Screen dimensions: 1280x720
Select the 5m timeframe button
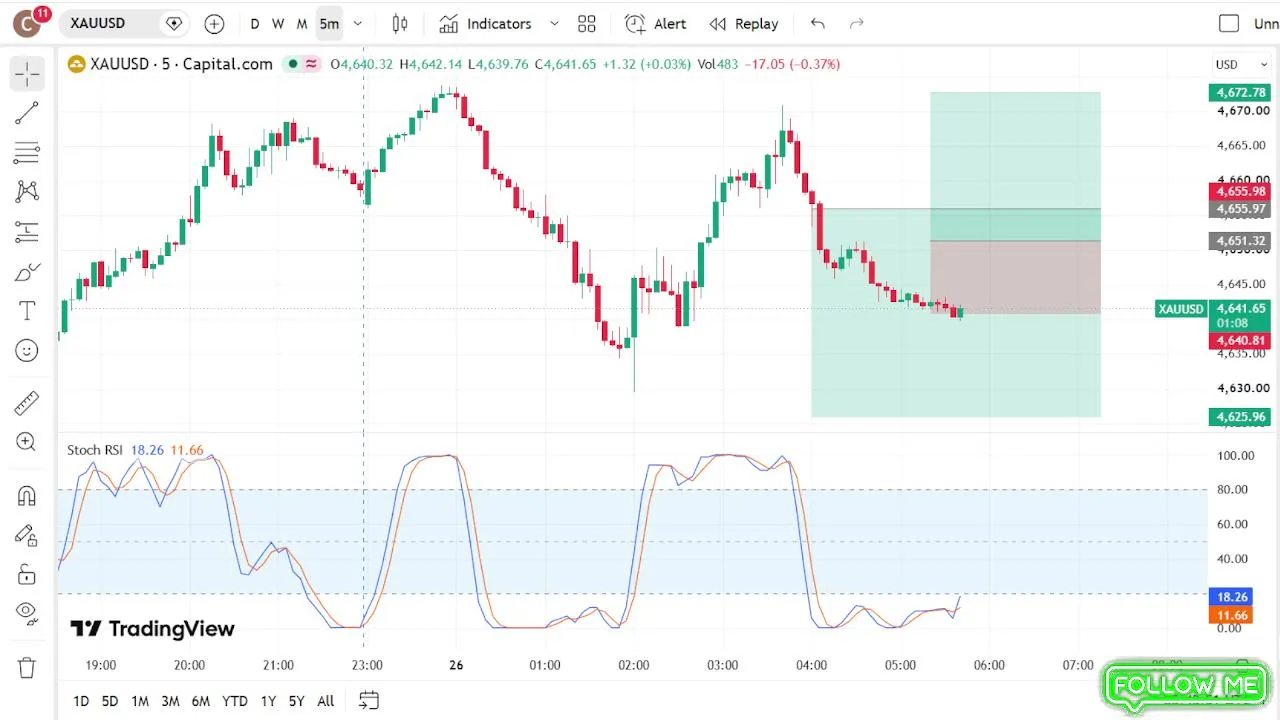pos(329,23)
